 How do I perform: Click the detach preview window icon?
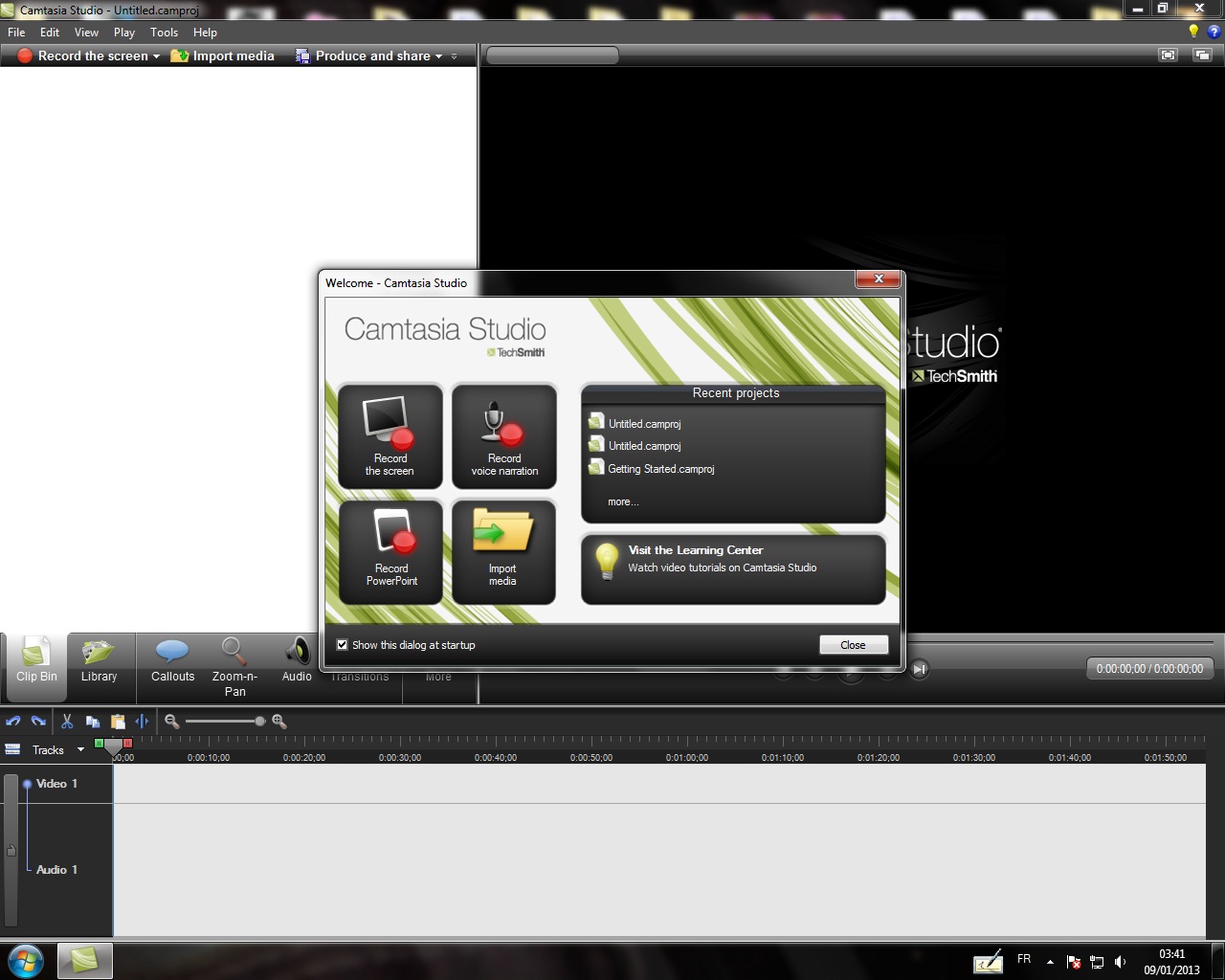point(1202,56)
